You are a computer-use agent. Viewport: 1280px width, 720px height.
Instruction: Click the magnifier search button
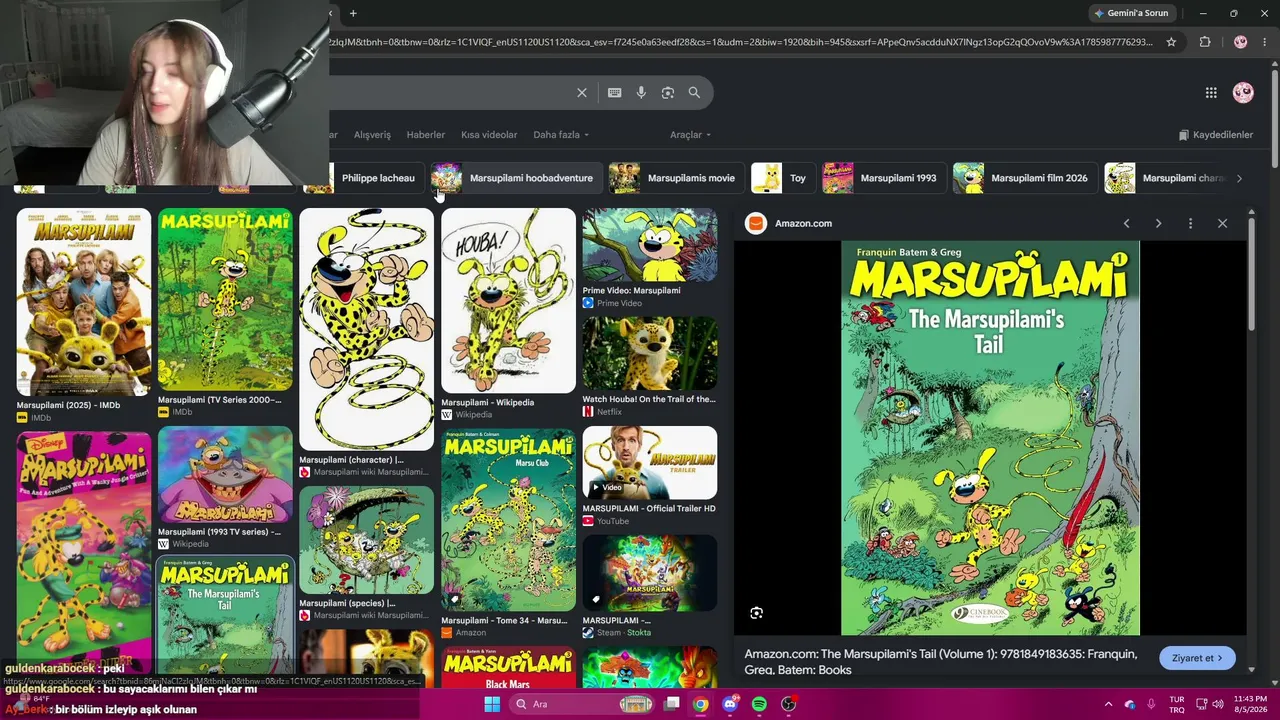[x=694, y=92]
